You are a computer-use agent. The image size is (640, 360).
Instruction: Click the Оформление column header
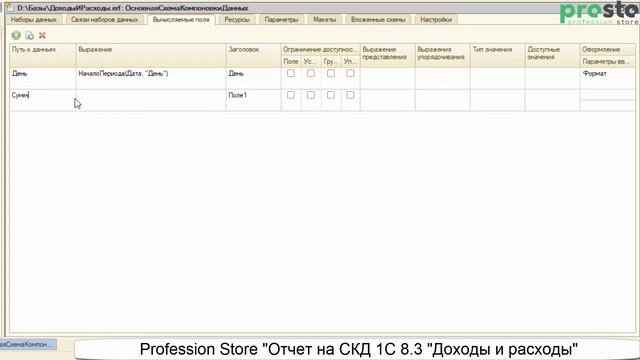coord(608,49)
